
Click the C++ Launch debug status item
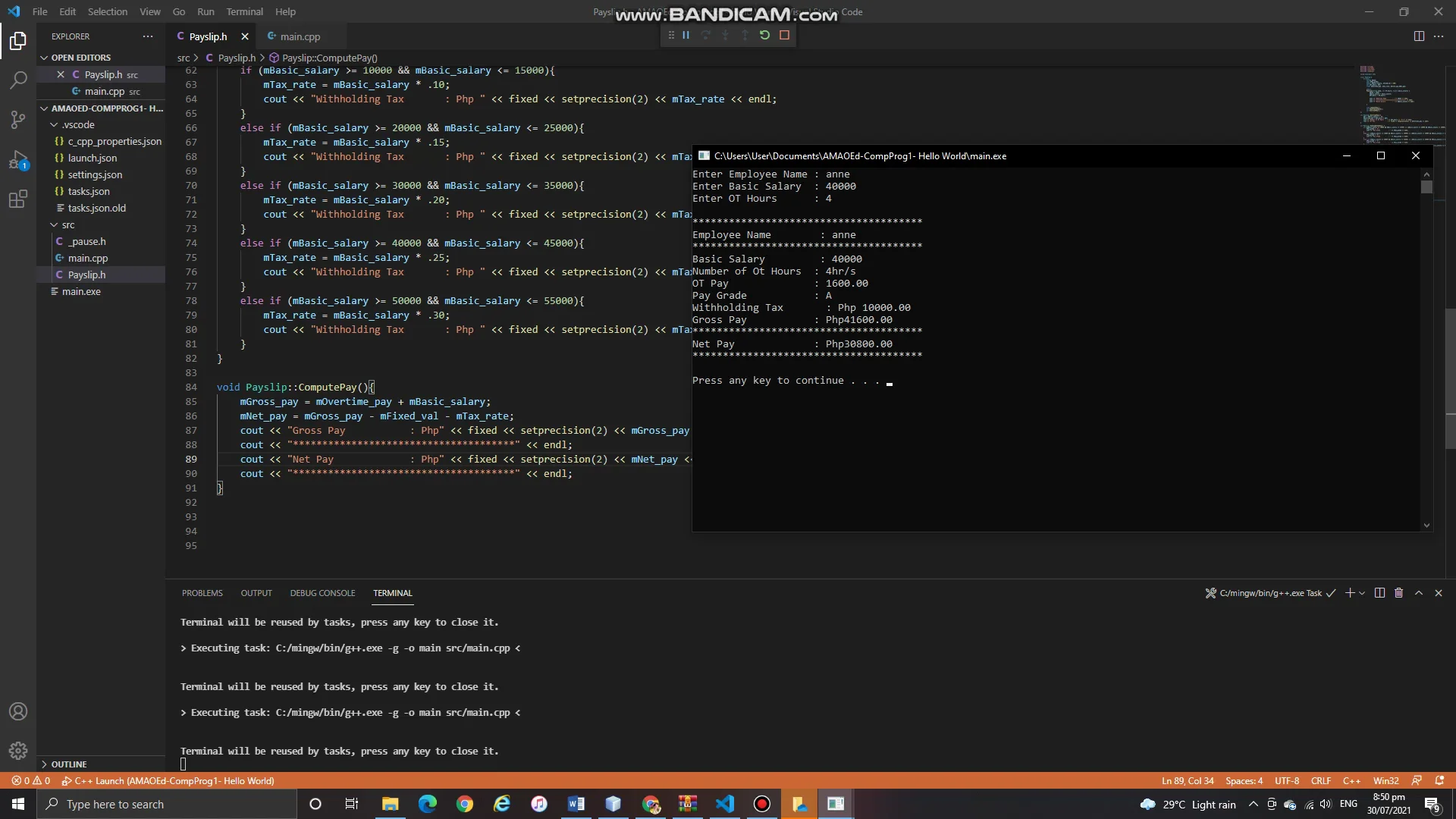[168, 780]
